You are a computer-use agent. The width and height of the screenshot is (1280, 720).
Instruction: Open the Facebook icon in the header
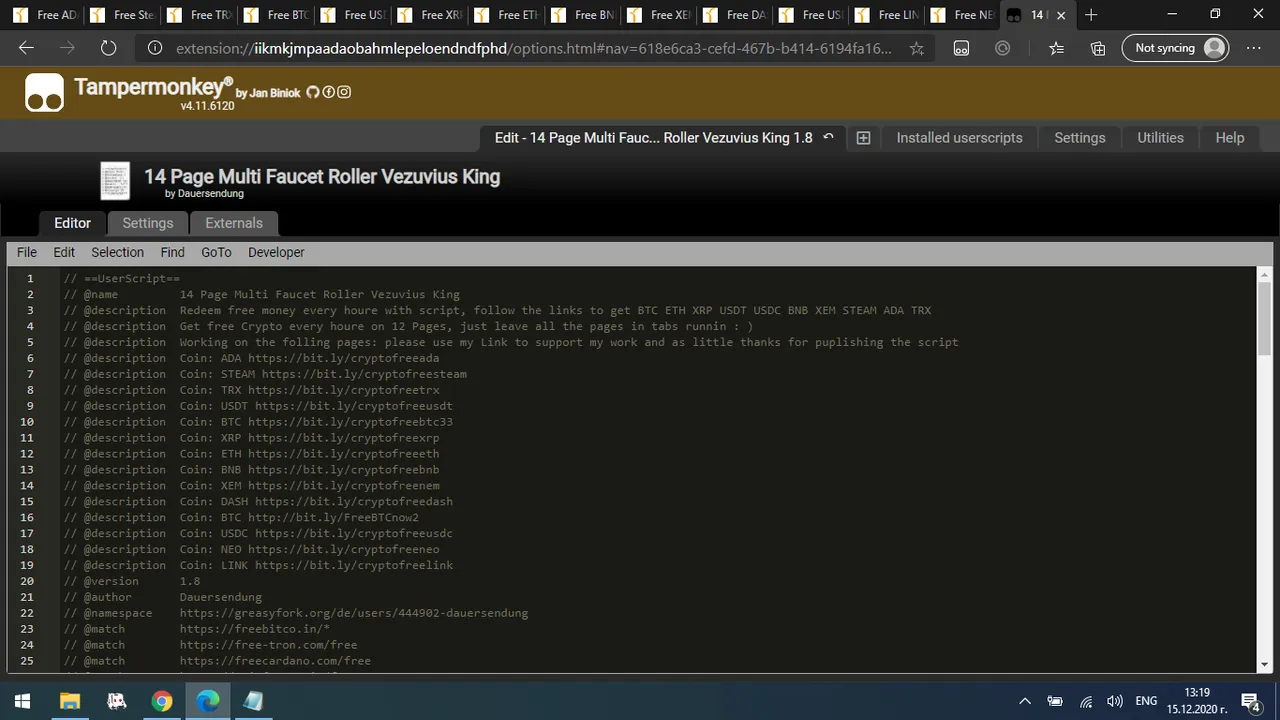tap(328, 92)
